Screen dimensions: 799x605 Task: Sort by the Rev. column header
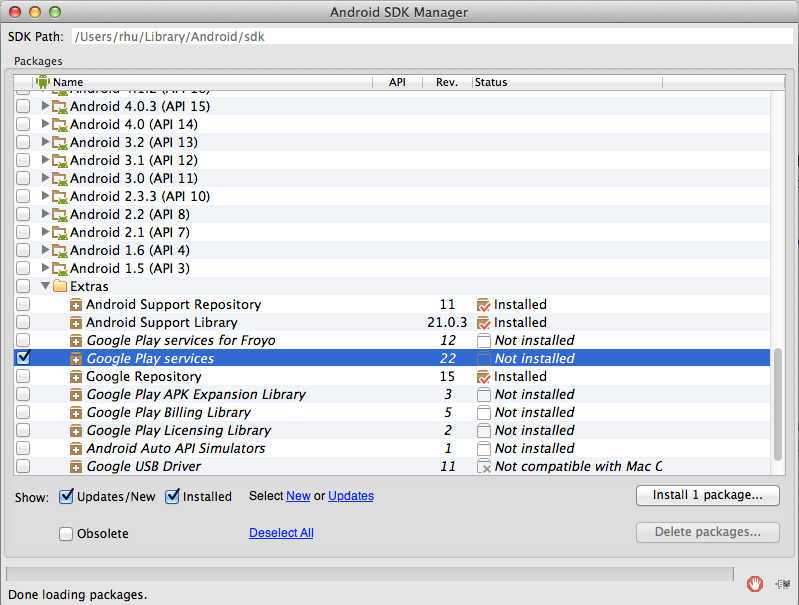(x=447, y=82)
